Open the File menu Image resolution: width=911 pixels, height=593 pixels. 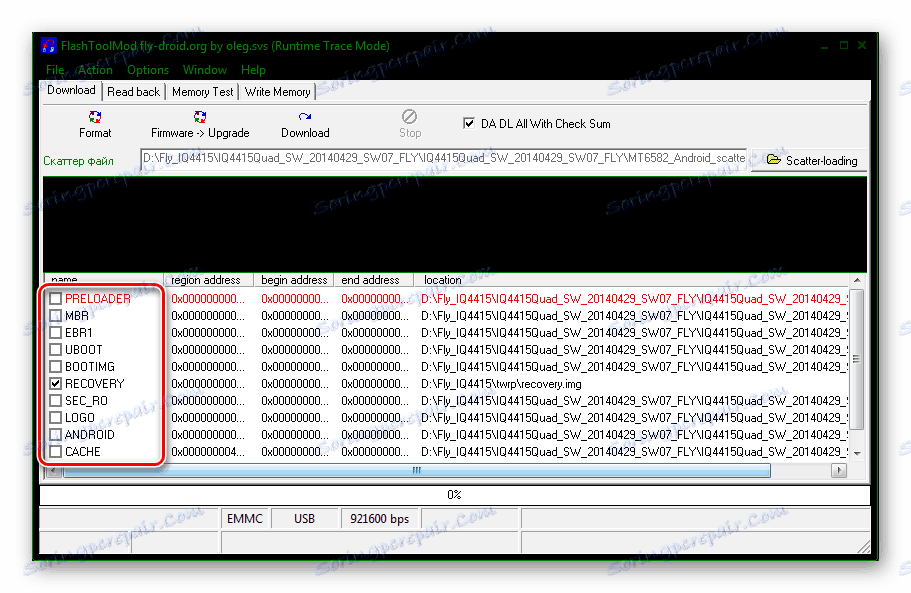pyautogui.click(x=55, y=70)
